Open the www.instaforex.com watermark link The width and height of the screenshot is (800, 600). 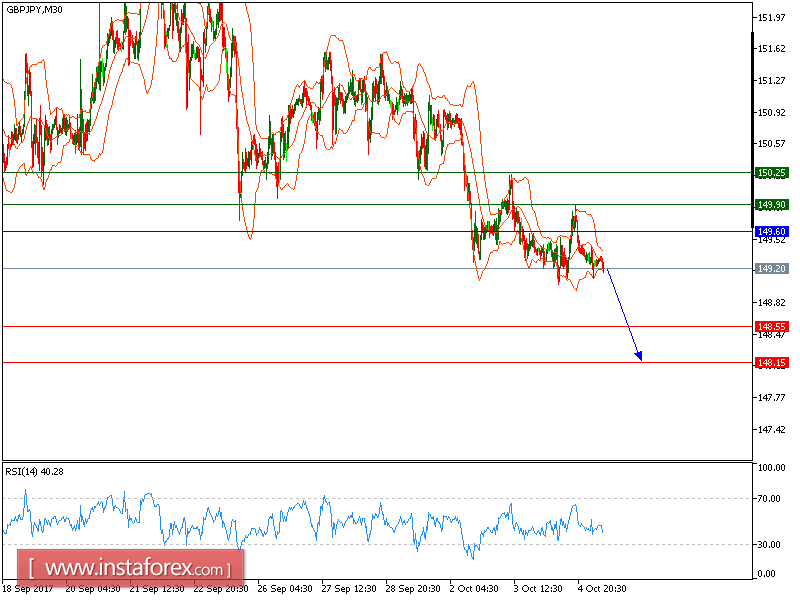pos(131,568)
